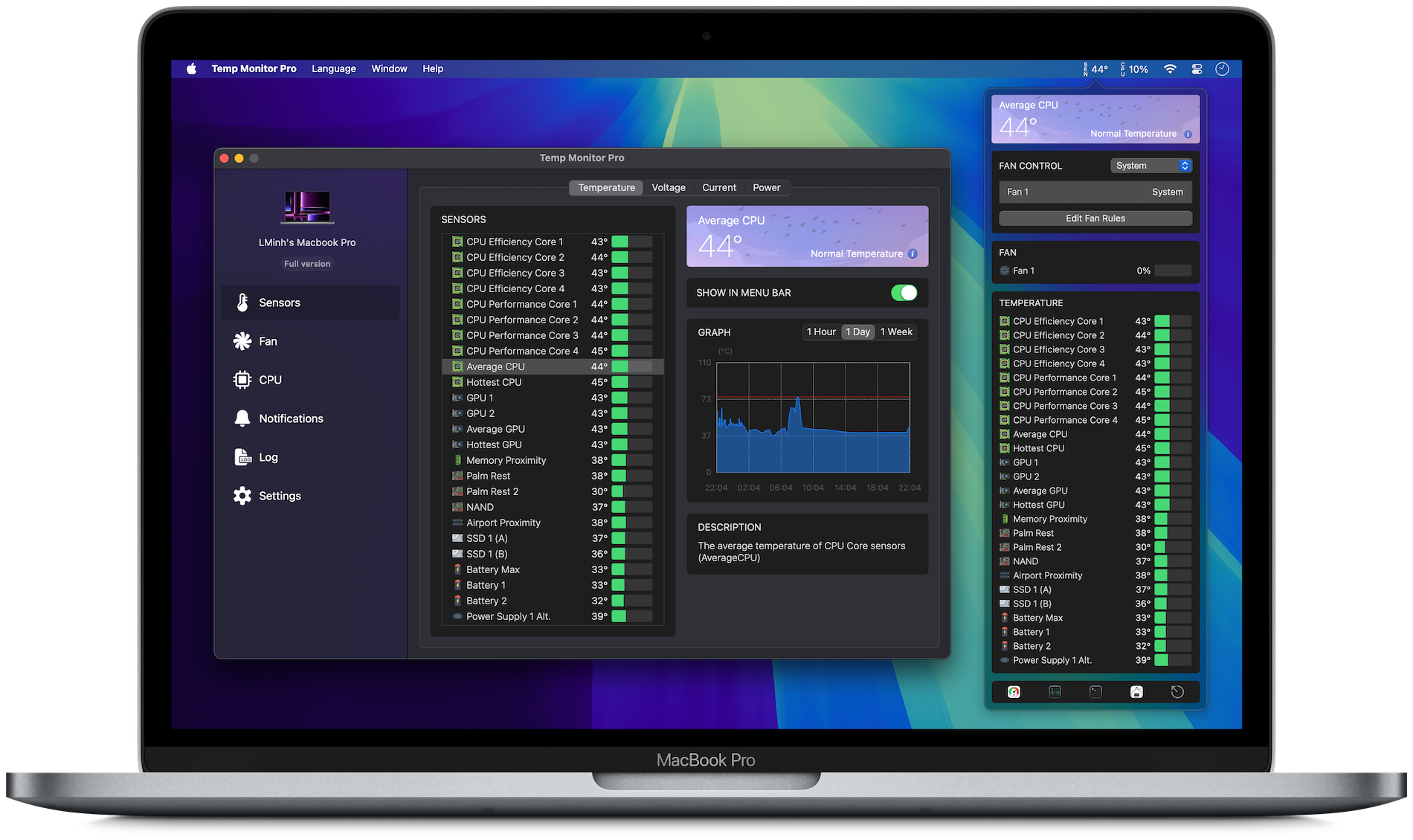Click the Full version badge
1413x840 pixels.
pos(307,264)
